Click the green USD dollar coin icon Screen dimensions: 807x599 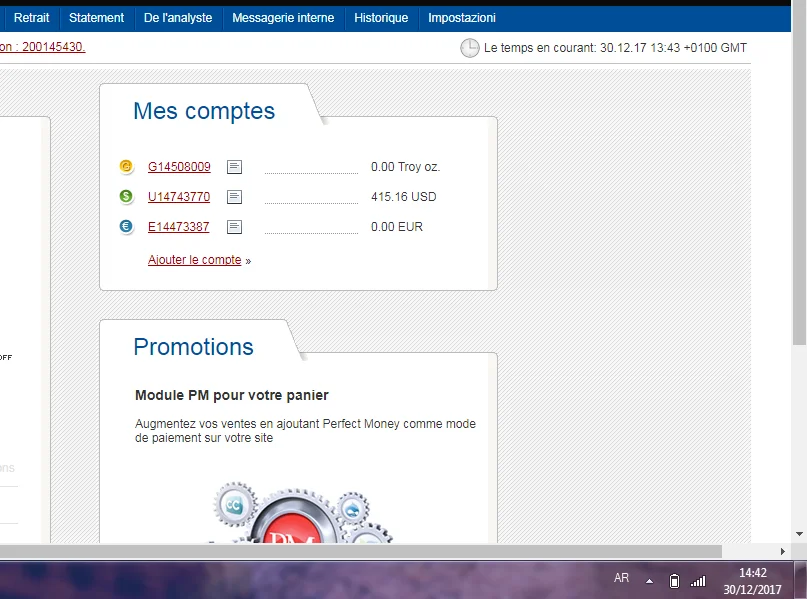click(x=126, y=197)
